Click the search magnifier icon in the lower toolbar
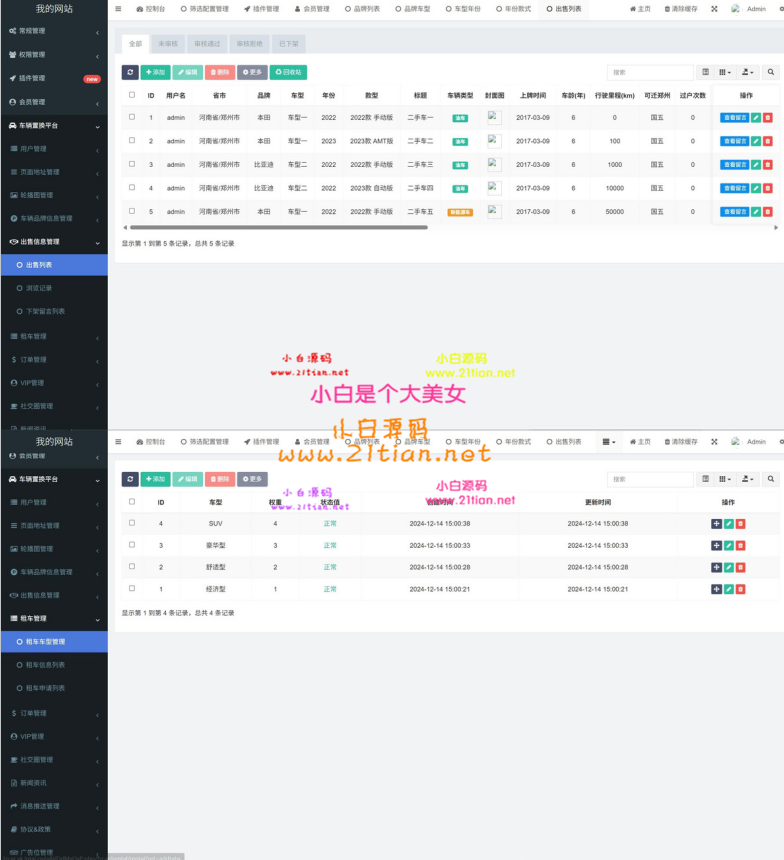784x860 pixels. (x=771, y=479)
